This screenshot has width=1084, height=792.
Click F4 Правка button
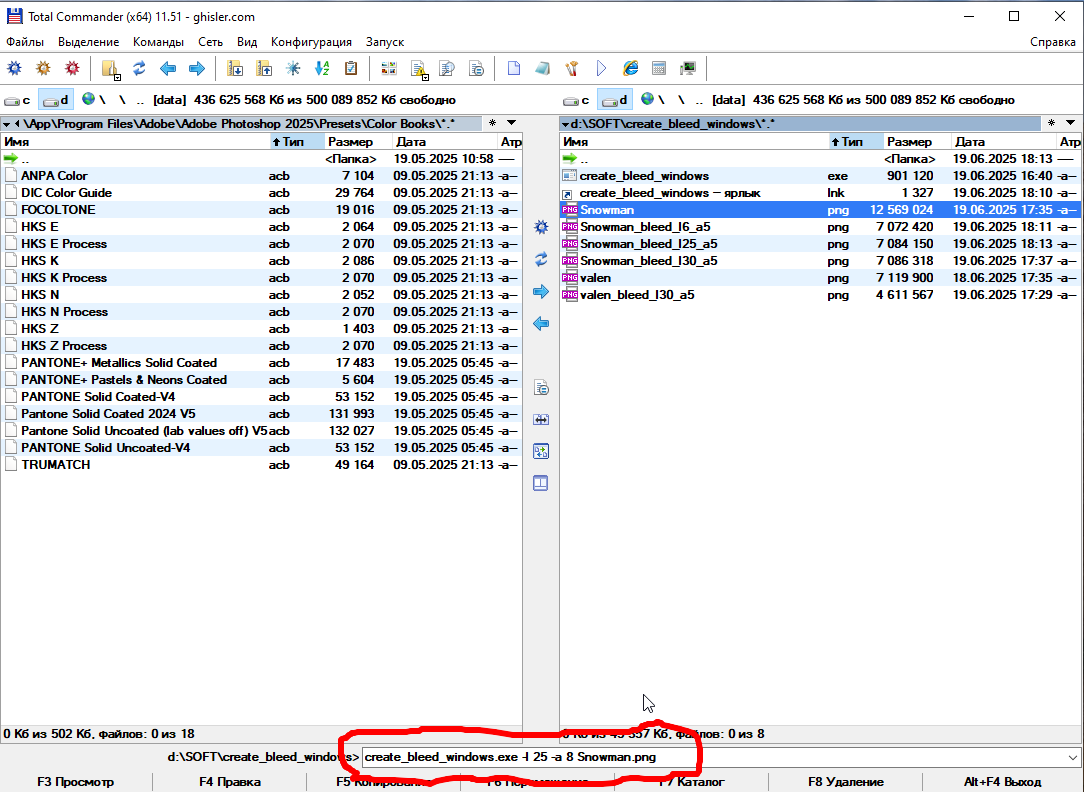tap(230, 782)
